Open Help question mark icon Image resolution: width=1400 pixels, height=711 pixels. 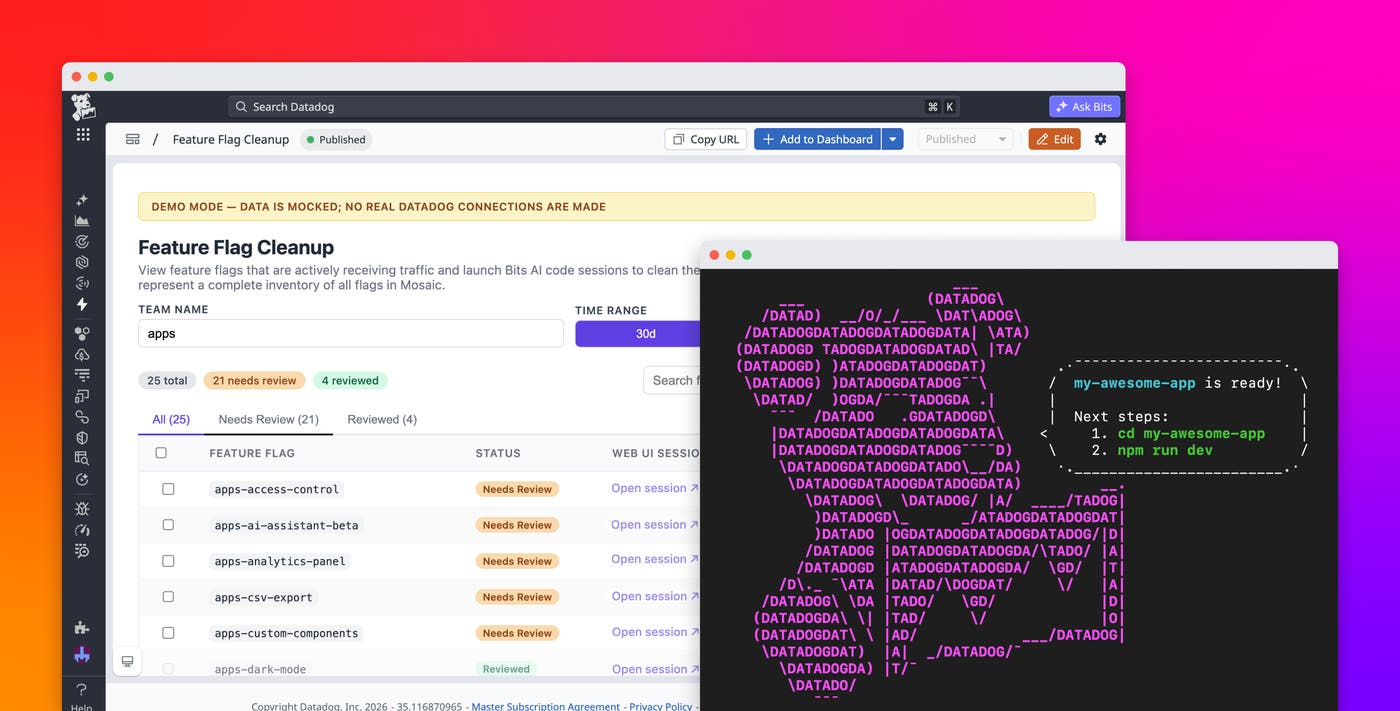click(x=82, y=690)
